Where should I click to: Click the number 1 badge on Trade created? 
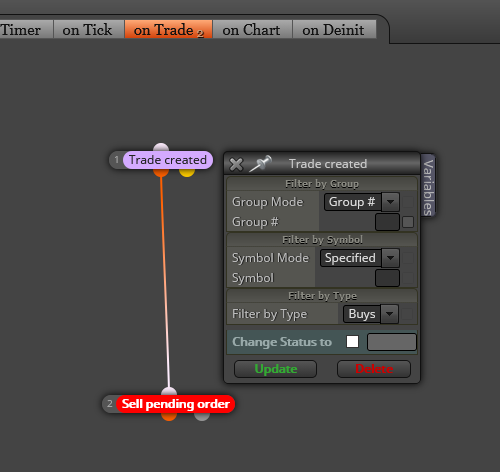117,160
